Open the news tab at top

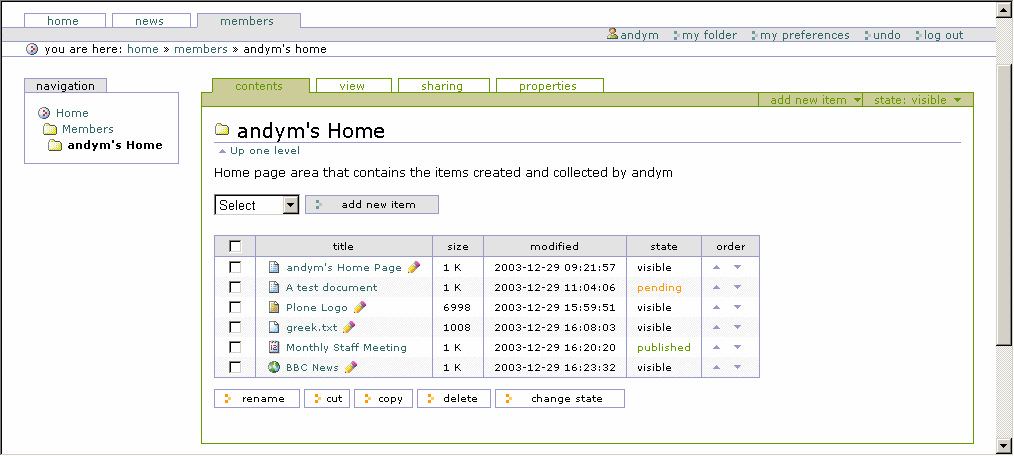click(148, 21)
